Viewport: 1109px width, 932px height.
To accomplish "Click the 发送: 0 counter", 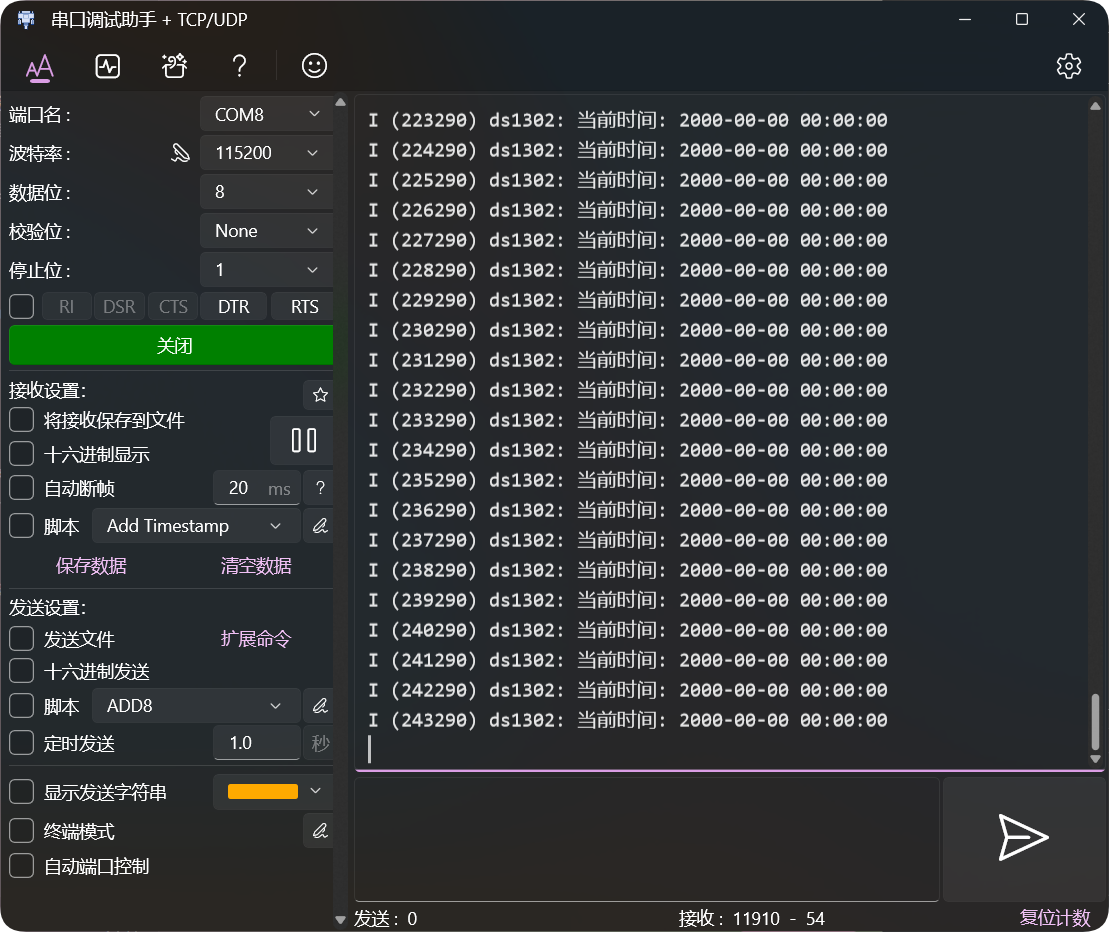I will [385, 919].
